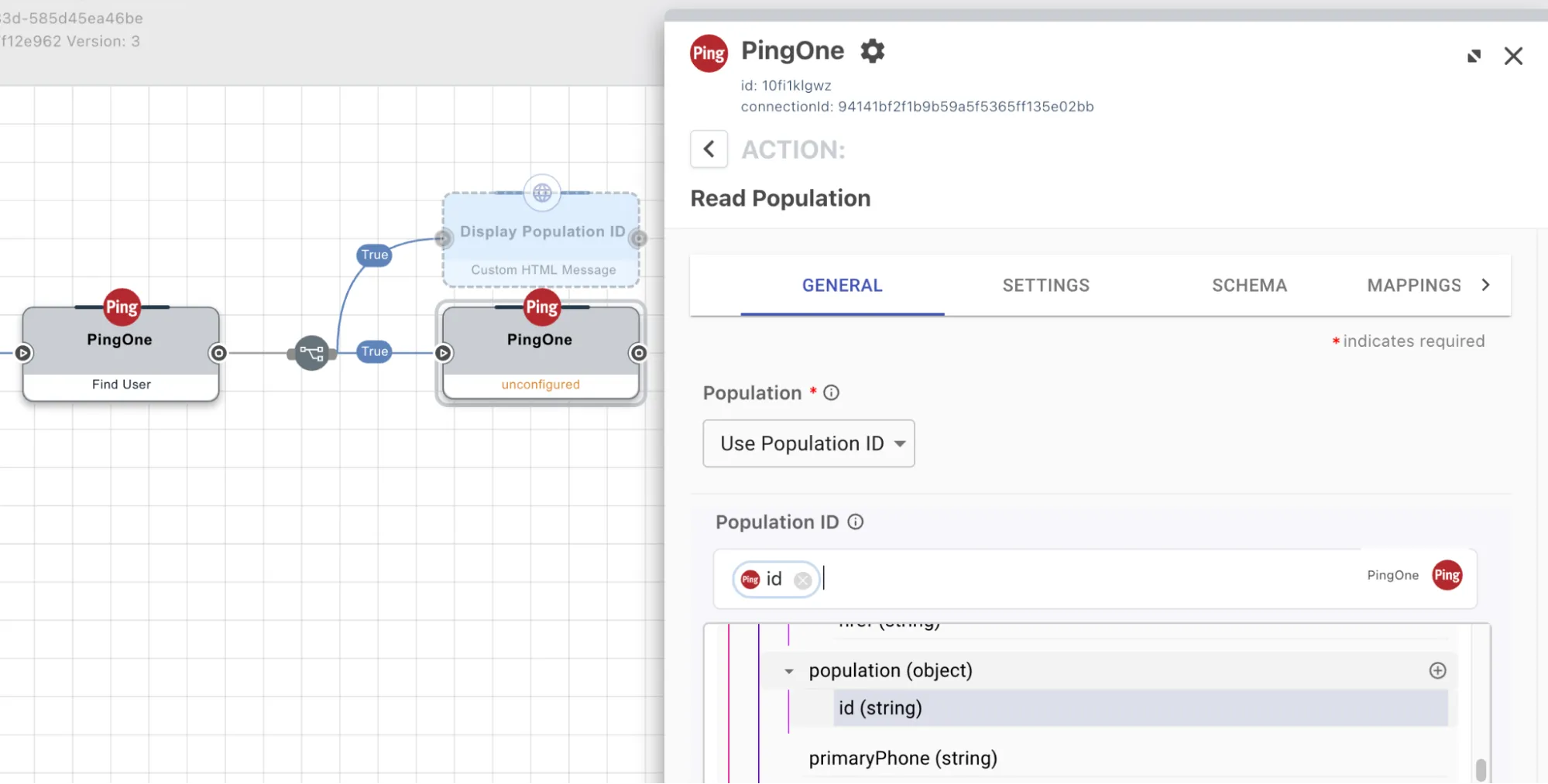Click the lower True connector label
1548x784 pixels.
pos(374,351)
